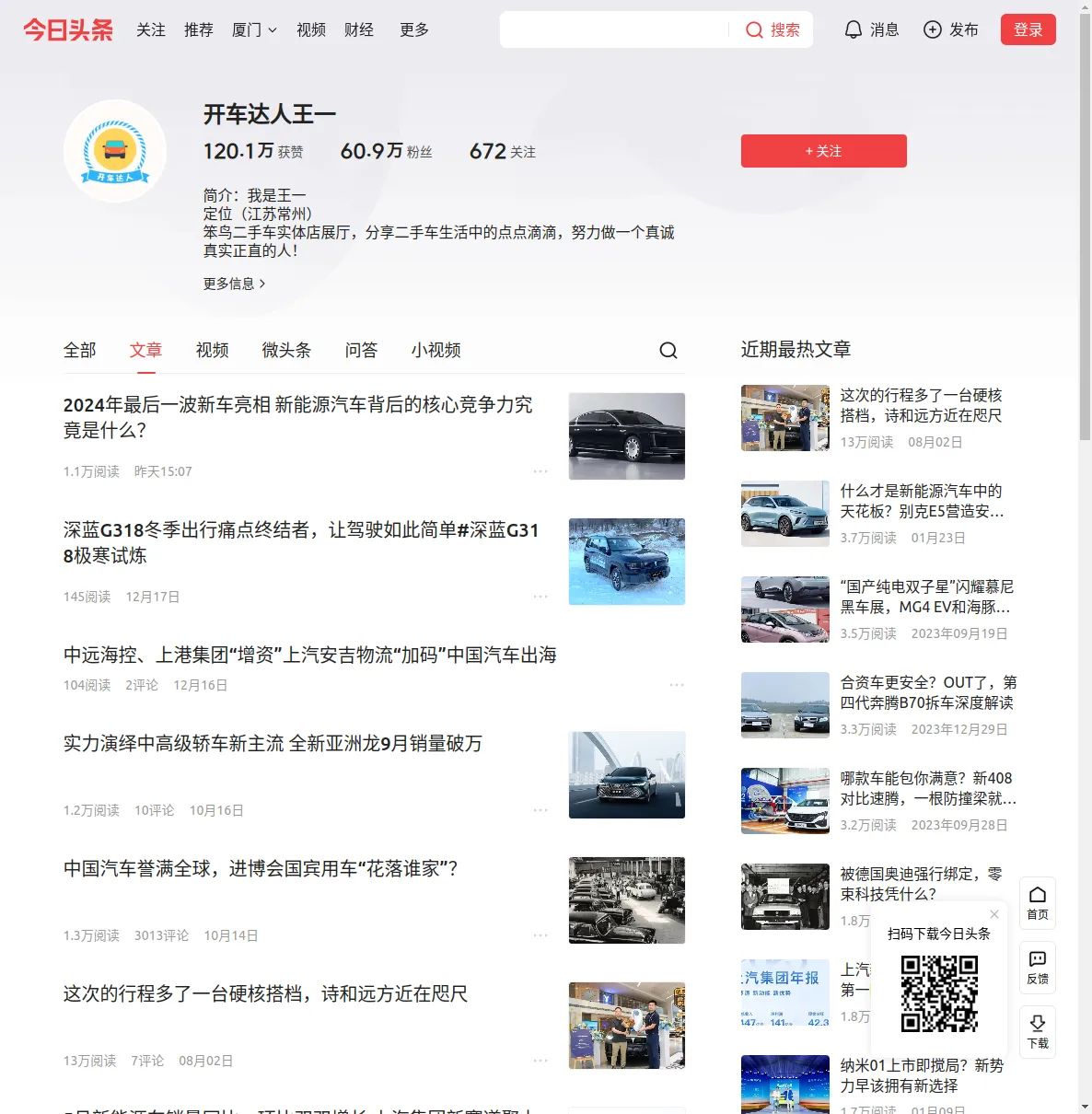This screenshot has width=1092, height=1114.
Task: Open article 中远海控、上港集团增资
Action: pos(310,655)
